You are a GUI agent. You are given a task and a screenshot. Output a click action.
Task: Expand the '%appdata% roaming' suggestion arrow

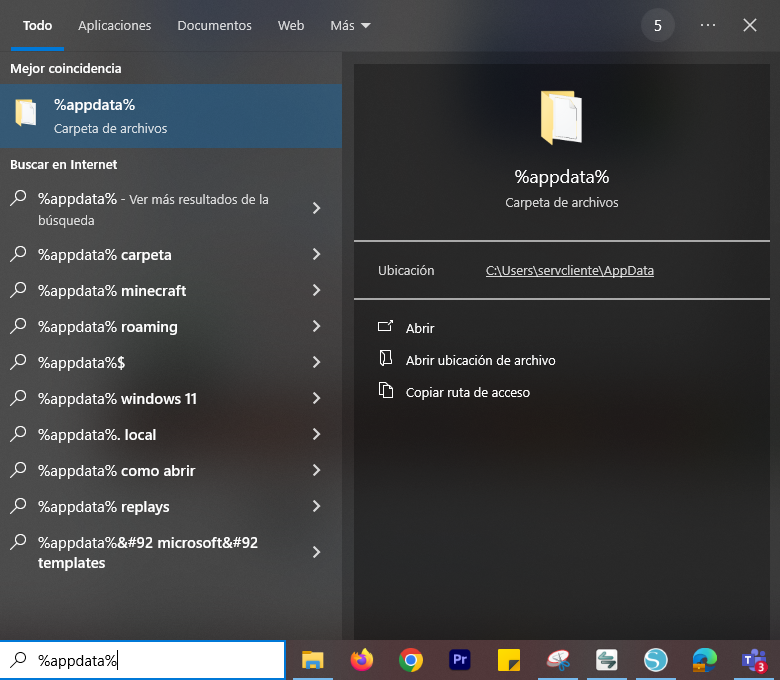(x=316, y=327)
